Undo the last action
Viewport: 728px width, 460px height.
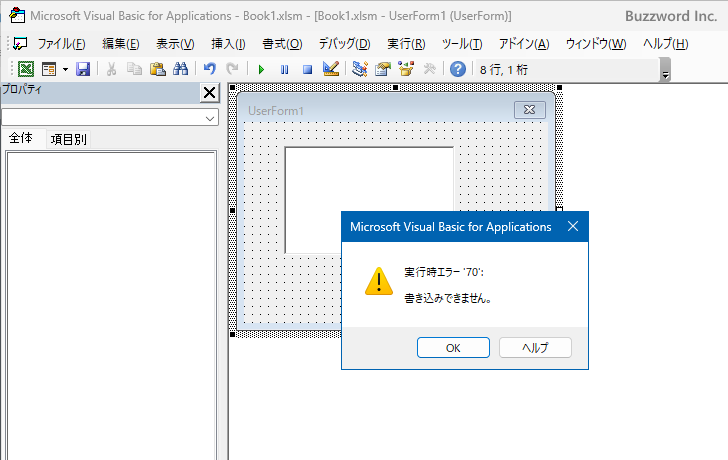coord(210,70)
